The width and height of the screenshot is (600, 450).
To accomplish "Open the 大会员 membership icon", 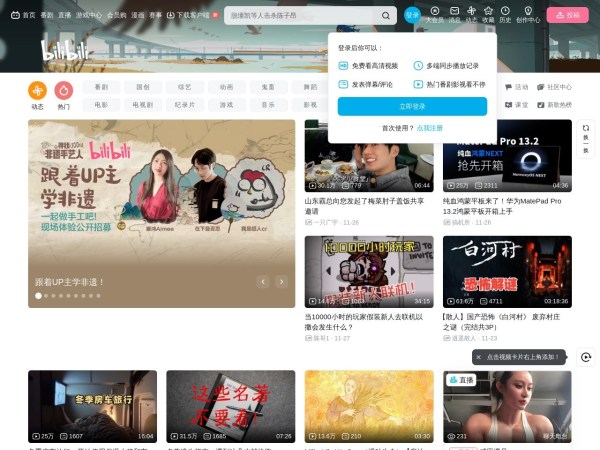I will tap(434, 15).
